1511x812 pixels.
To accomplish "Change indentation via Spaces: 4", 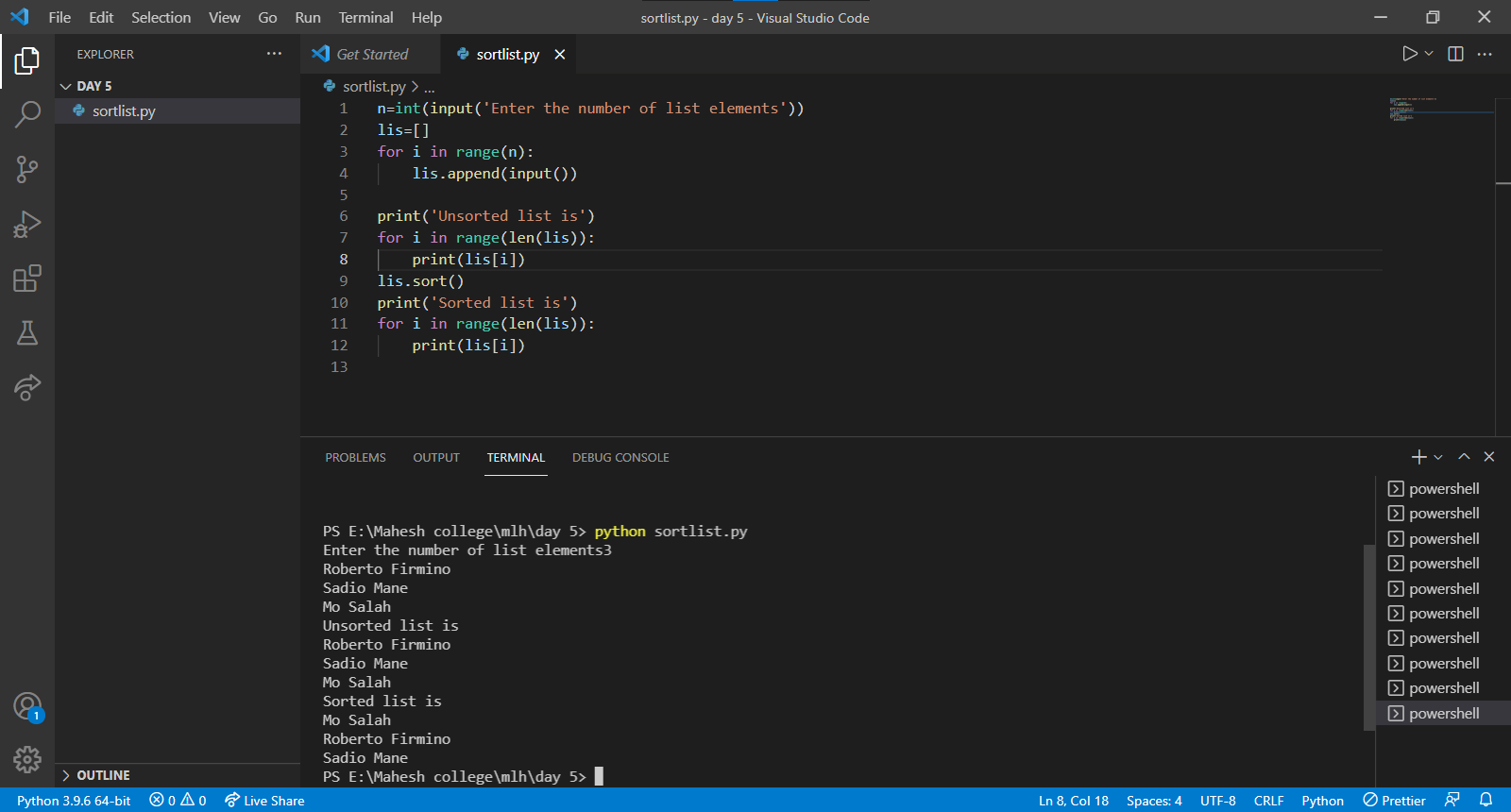I will coord(1154,800).
